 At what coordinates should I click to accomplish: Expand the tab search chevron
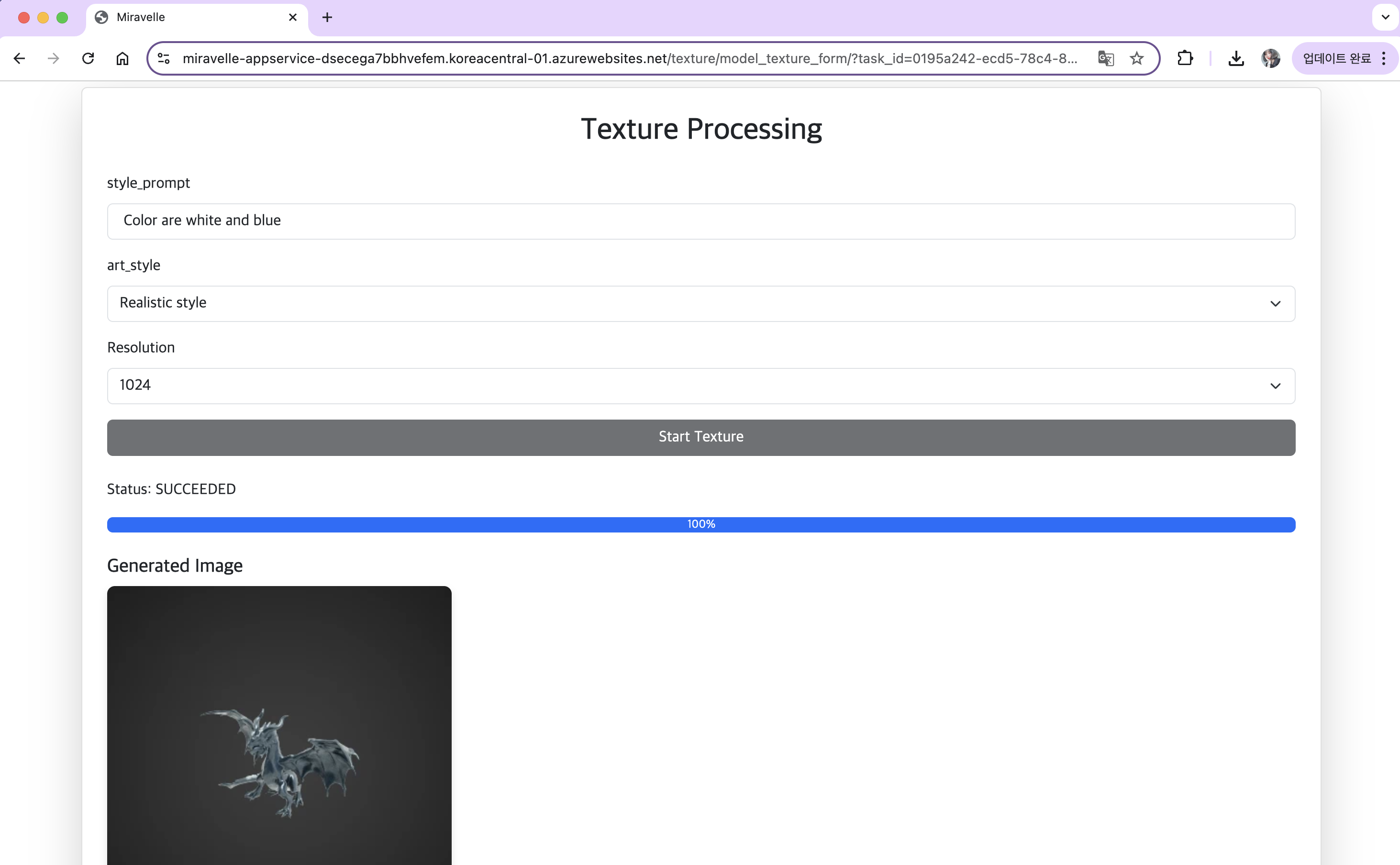pos(1385,18)
